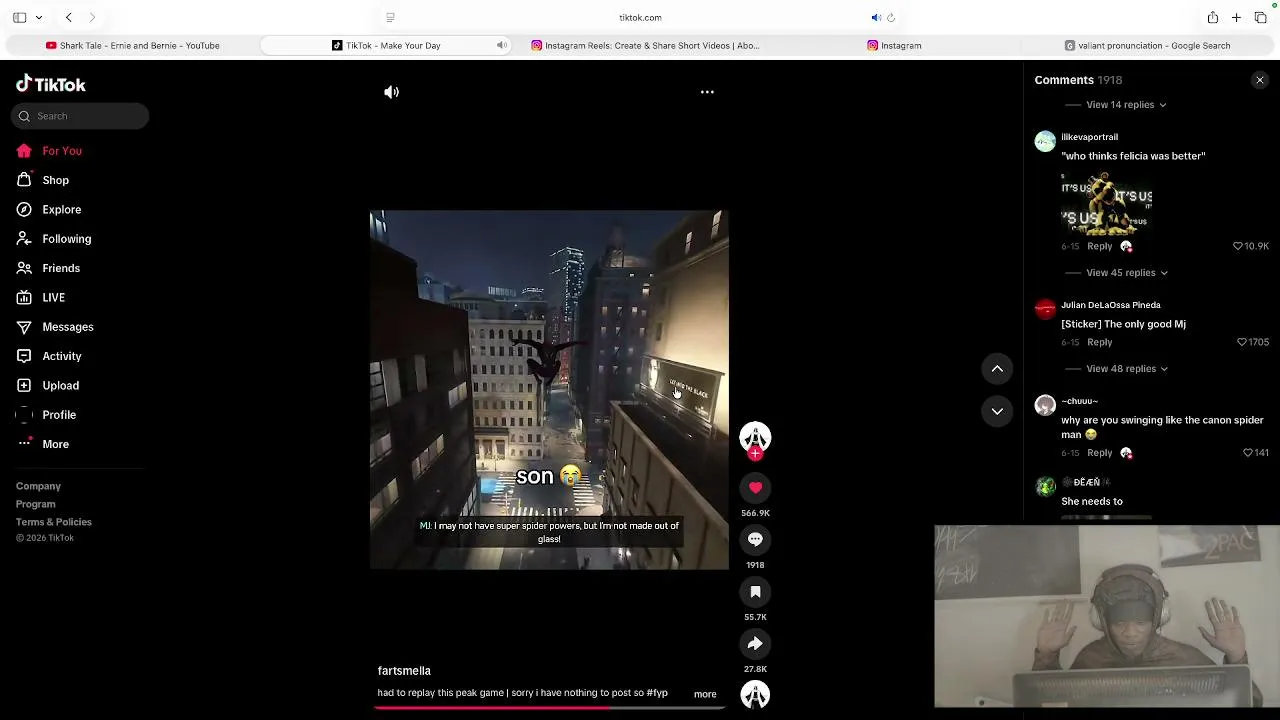Image resolution: width=1280 pixels, height=720 pixels.
Task: Open the Following feed
Action: pyautogui.click(x=54, y=239)
